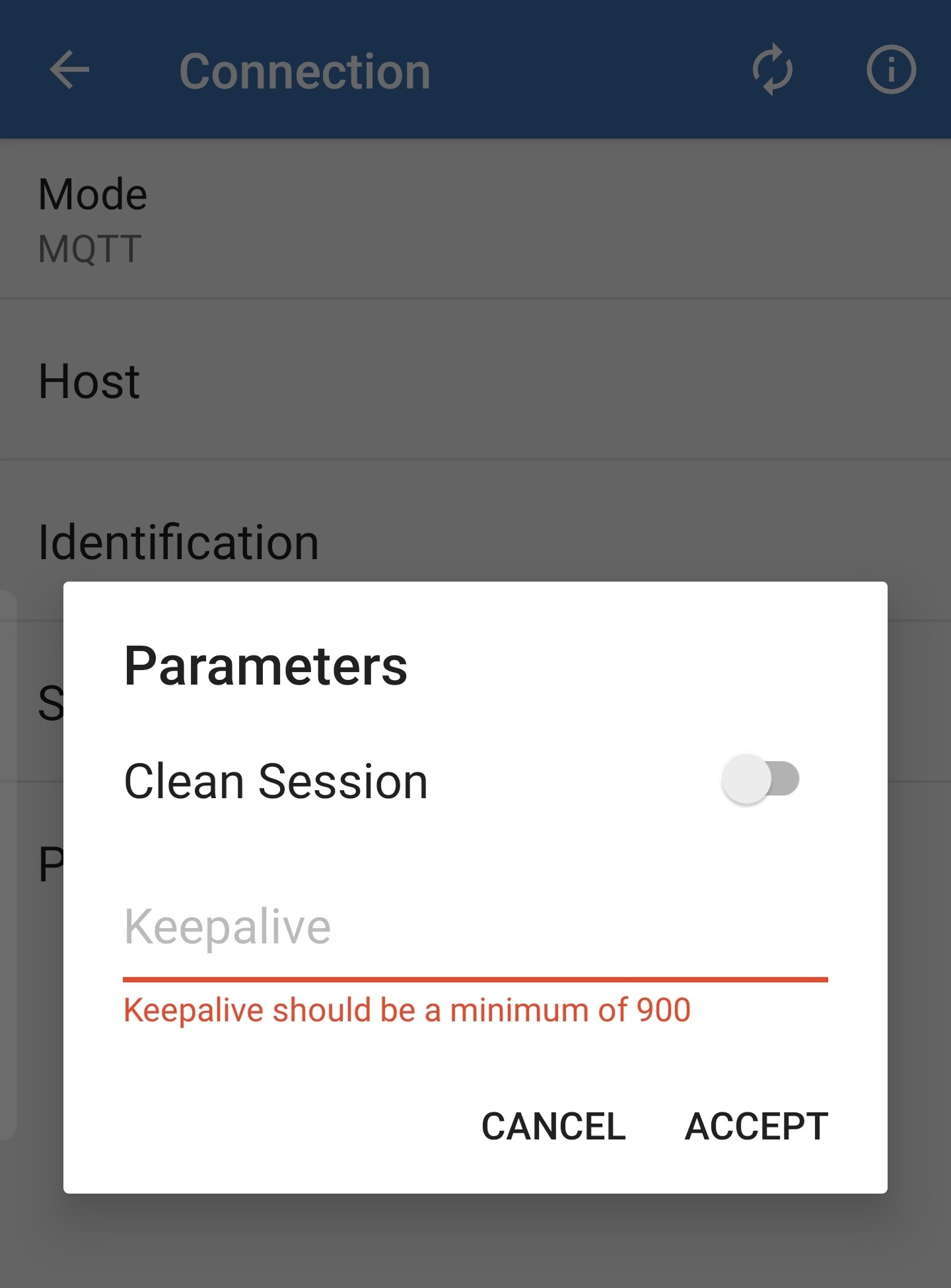Image resolution: width=951 pixels, height=1288 pixels.
Task: Click the CANCEL button
Action: point(553,1126)
